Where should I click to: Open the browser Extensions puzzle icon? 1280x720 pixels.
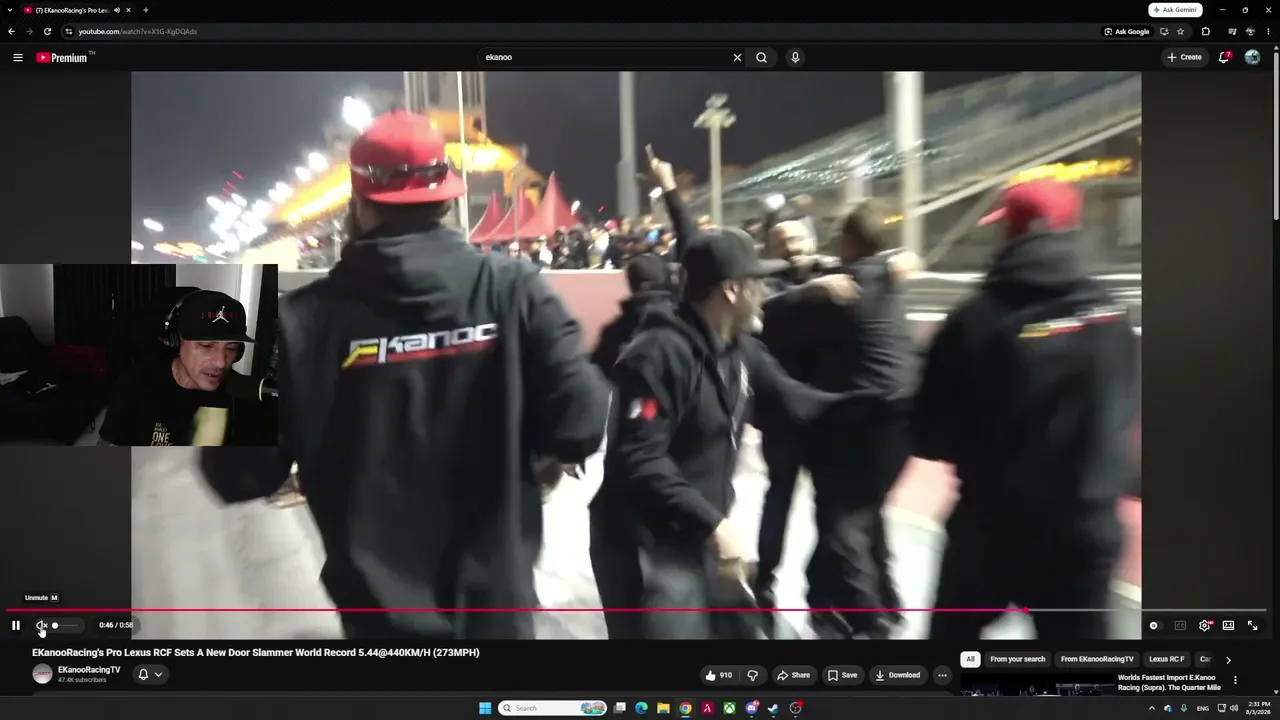tap(1206, 31)
